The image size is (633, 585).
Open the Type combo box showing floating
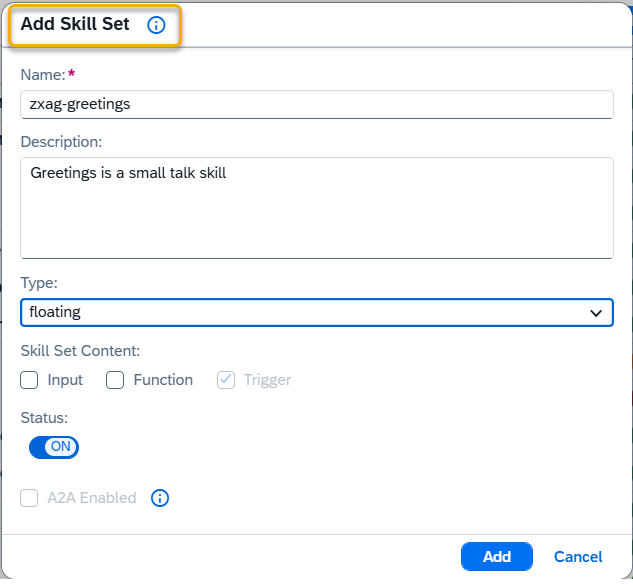[317, 312]
